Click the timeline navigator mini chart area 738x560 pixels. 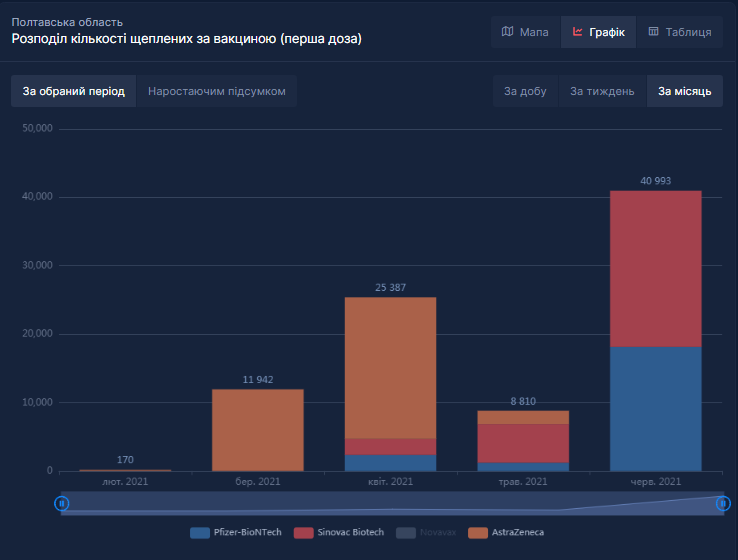point(390,504)
